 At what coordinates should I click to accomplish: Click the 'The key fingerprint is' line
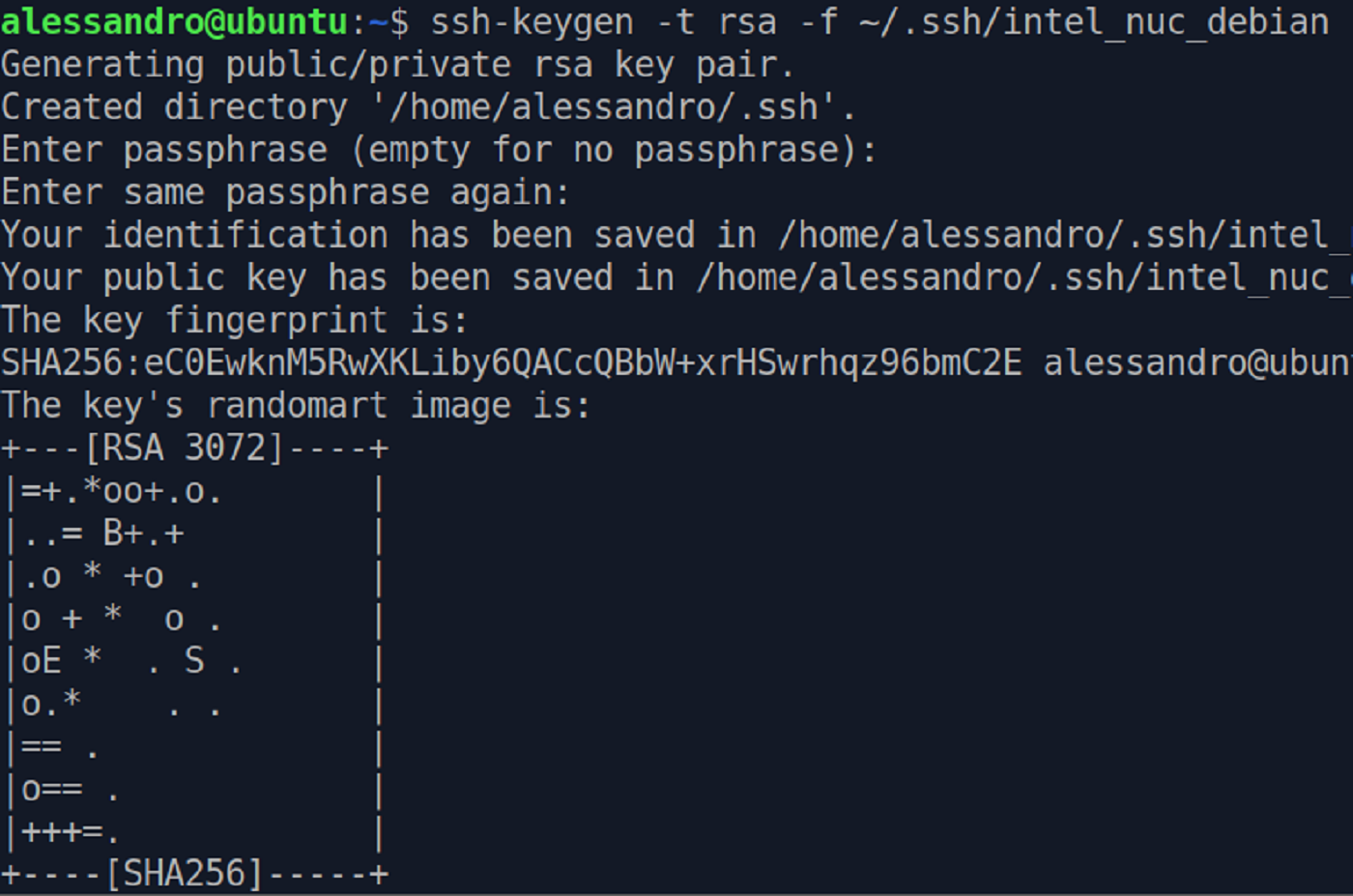(x=234, y=320)
